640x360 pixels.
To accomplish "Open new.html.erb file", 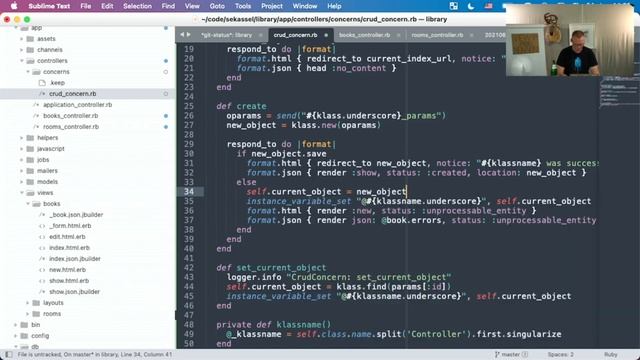I will pyautogui.click(x=67, y=270).
